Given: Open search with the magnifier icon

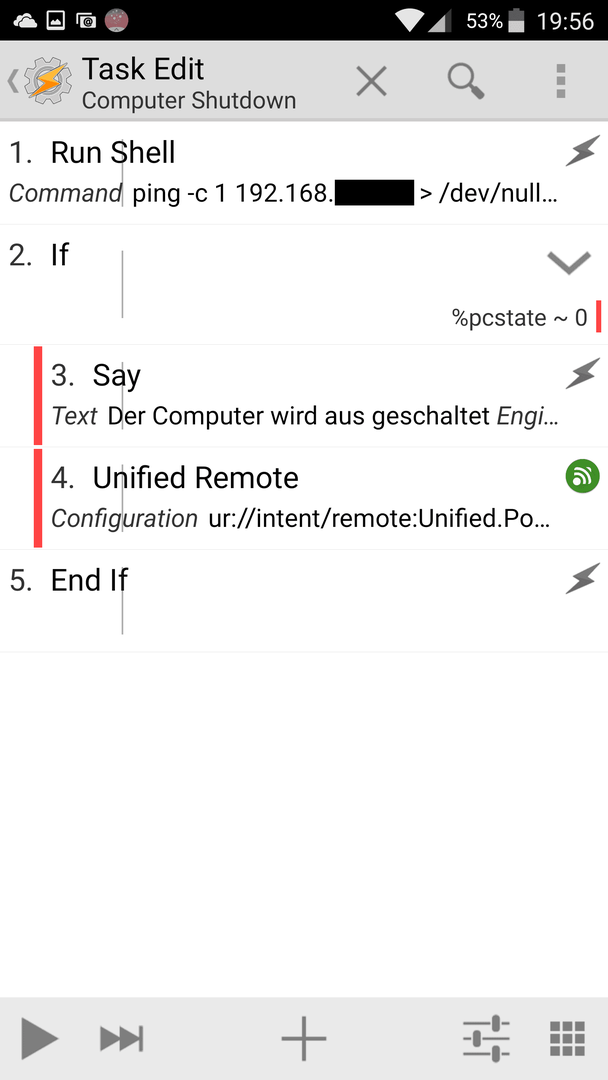Looking at the screenshot, I should (x=466, y=82).
